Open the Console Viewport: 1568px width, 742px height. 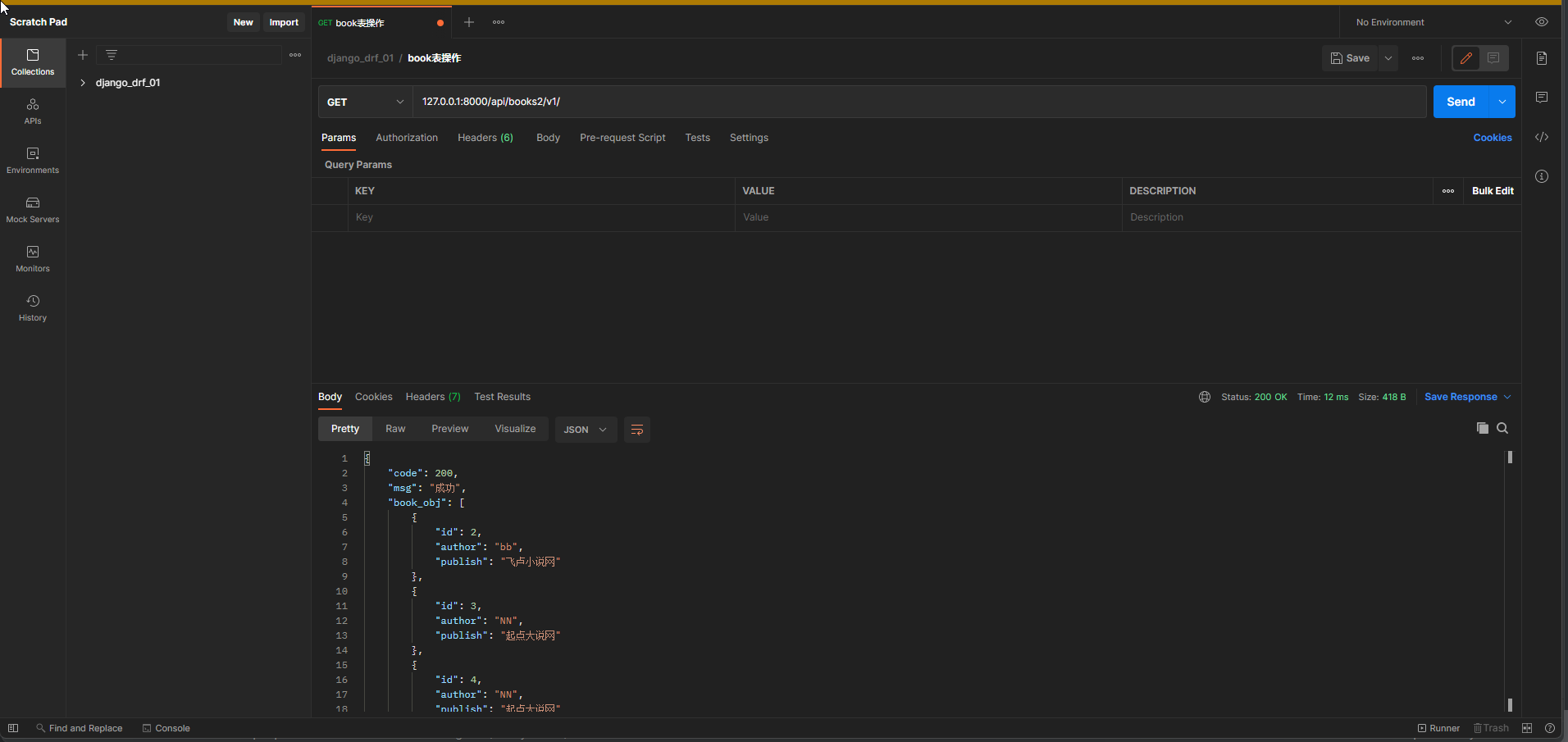click(x=166, y=728)
